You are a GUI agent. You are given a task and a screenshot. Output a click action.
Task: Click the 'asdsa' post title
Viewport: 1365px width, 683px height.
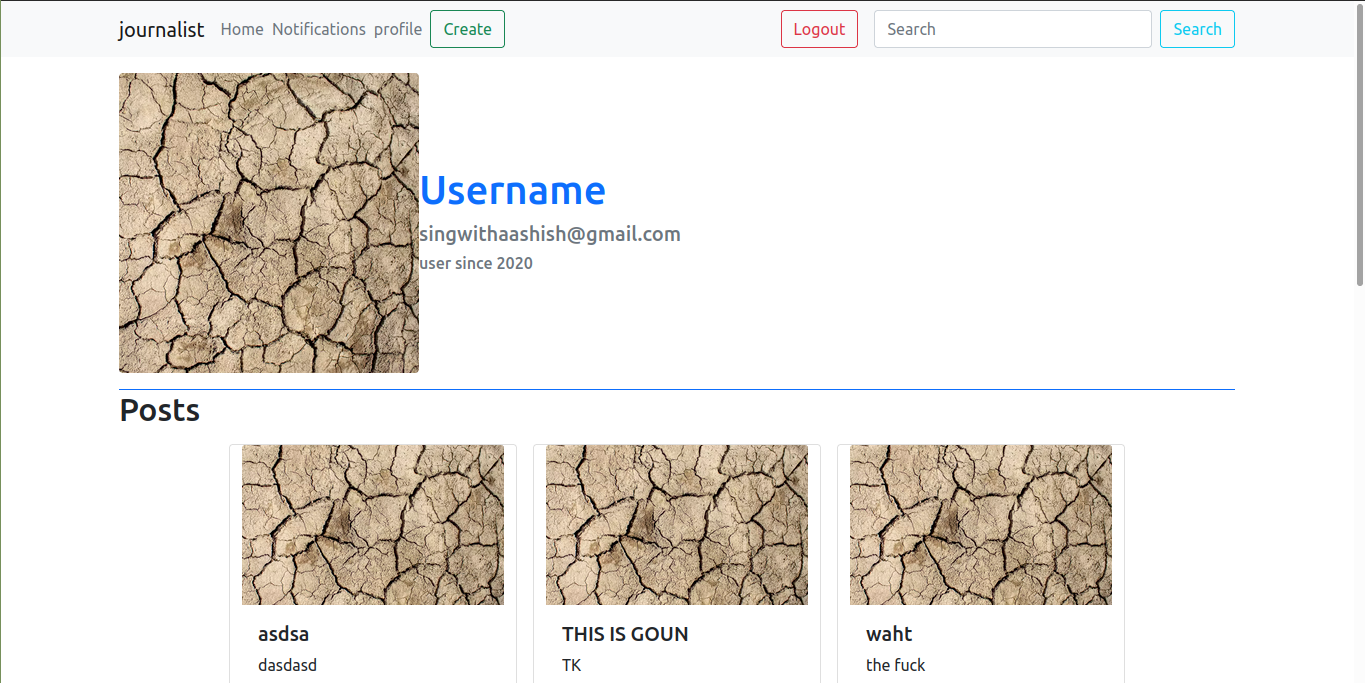tap(284, 634)
